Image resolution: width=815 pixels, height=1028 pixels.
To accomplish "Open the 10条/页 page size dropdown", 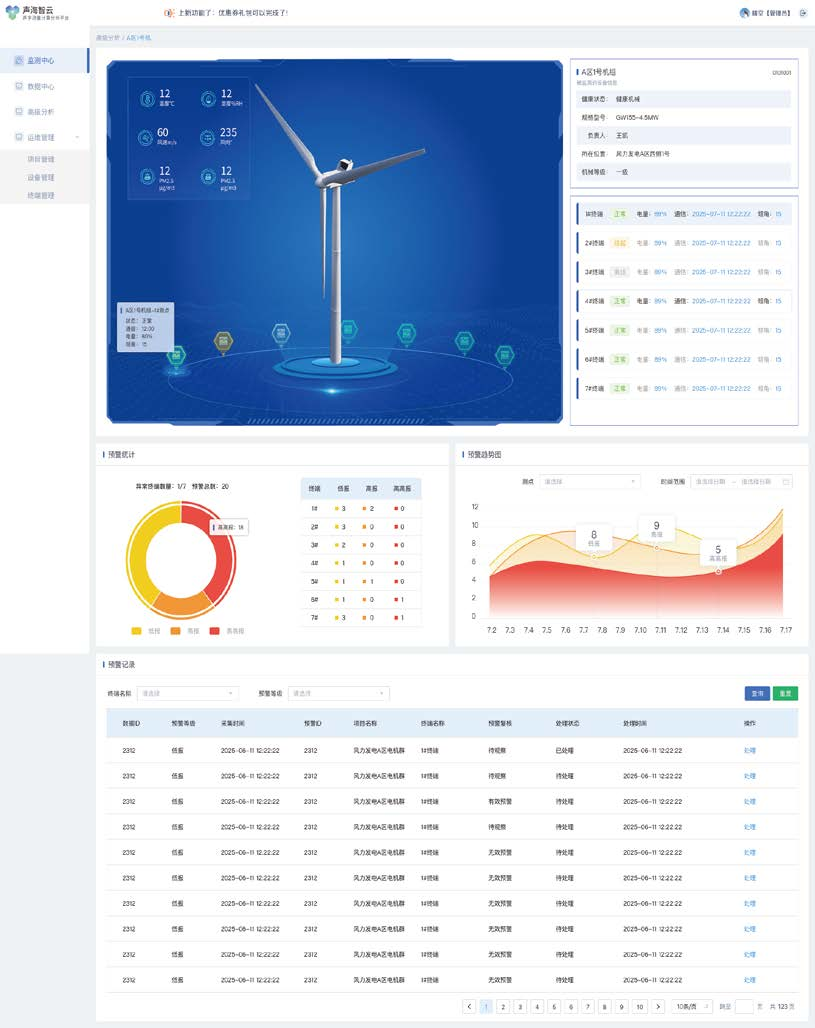I will point(691,1006).
